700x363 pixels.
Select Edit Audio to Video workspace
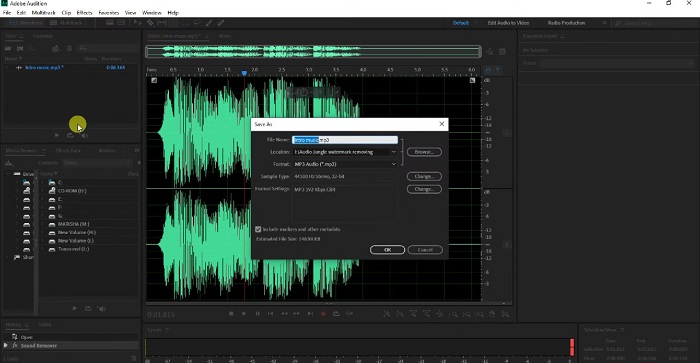508,23
